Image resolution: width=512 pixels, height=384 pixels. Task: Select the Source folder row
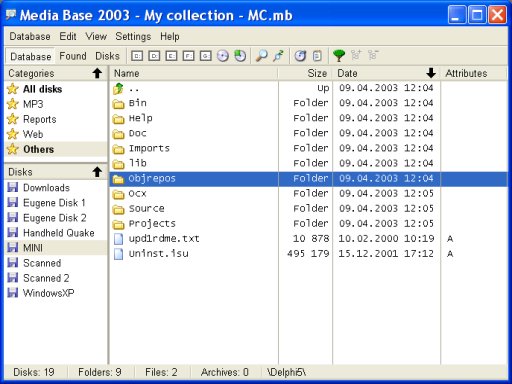pyautogui.click(x=308, y=209)
